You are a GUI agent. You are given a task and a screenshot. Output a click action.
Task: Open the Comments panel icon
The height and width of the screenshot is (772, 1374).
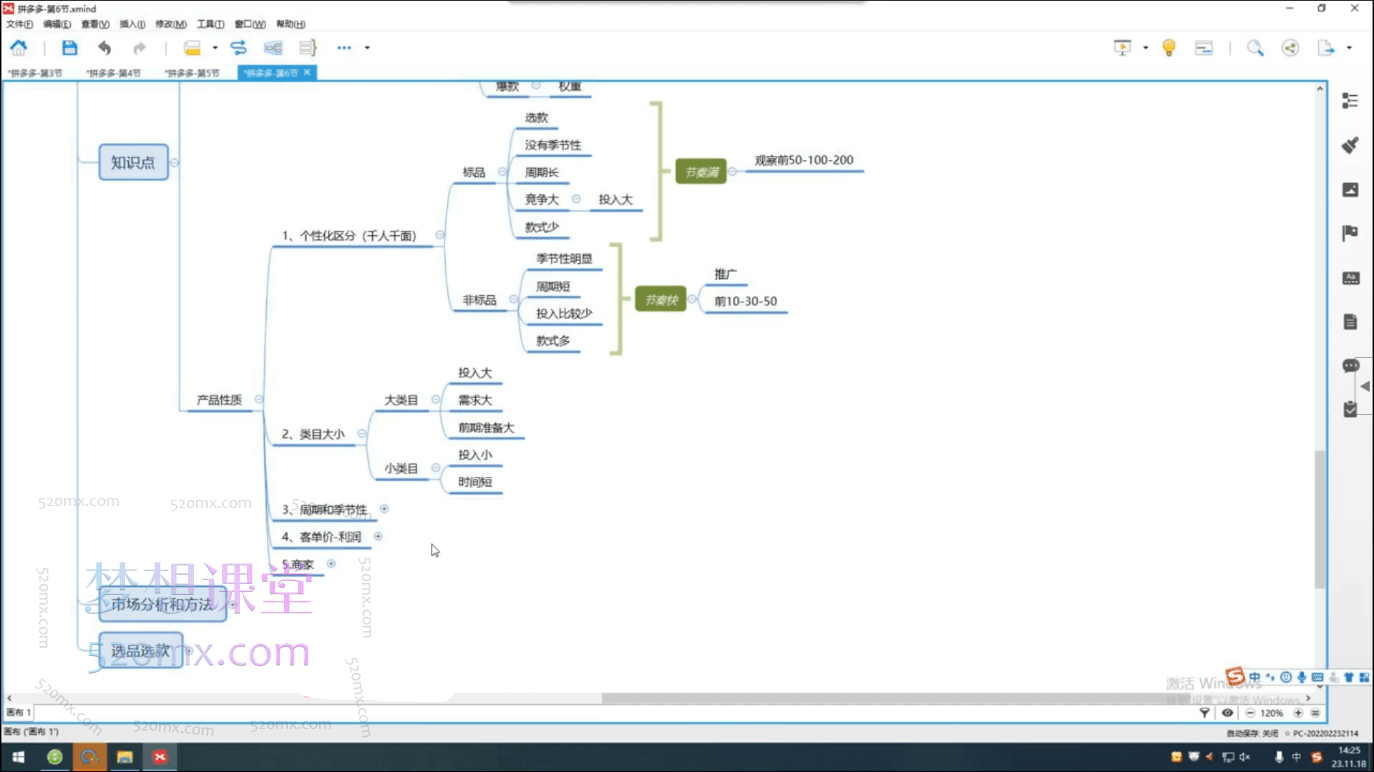pos(1350,366)
